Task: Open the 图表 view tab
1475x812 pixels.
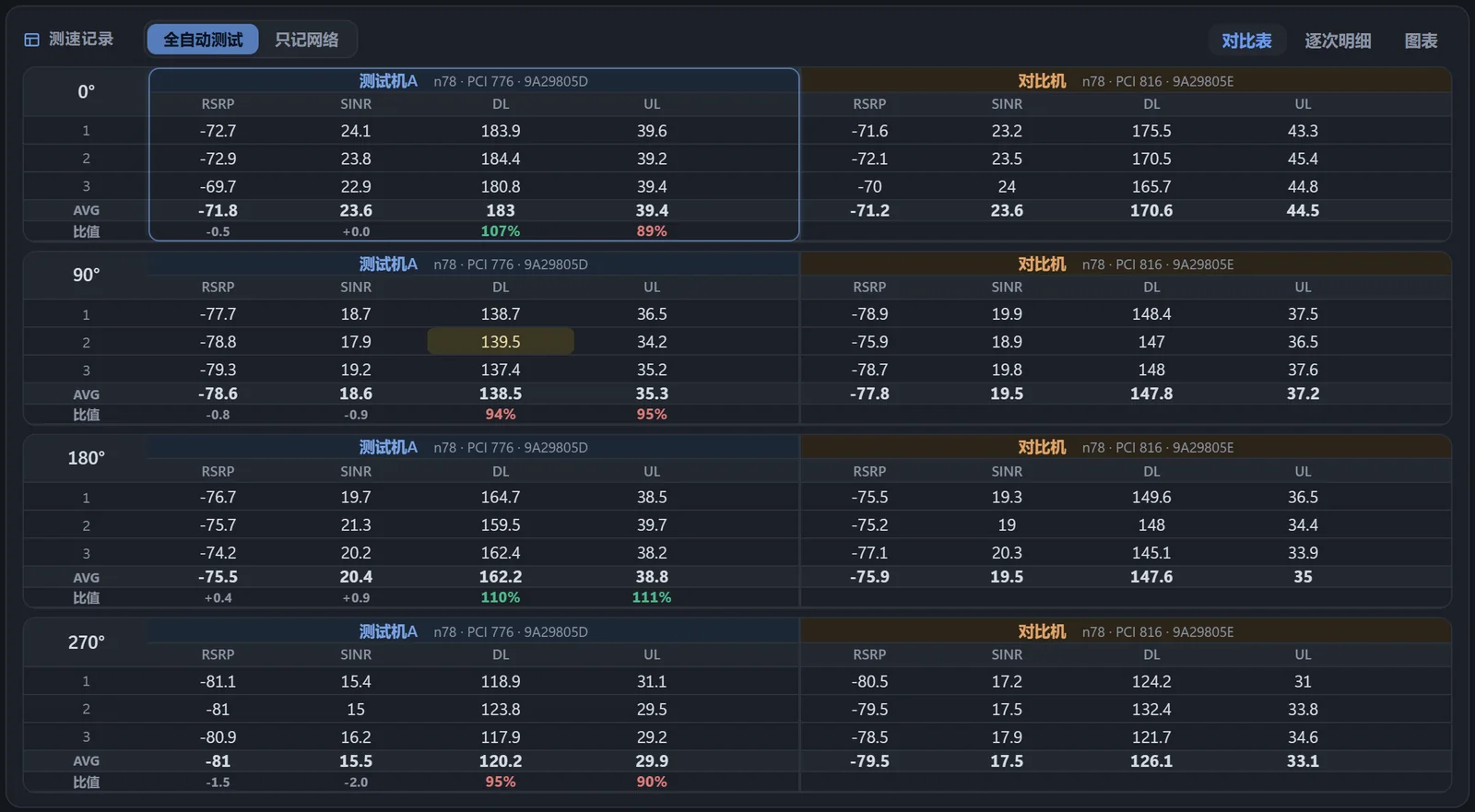Action: (1421, 41)
